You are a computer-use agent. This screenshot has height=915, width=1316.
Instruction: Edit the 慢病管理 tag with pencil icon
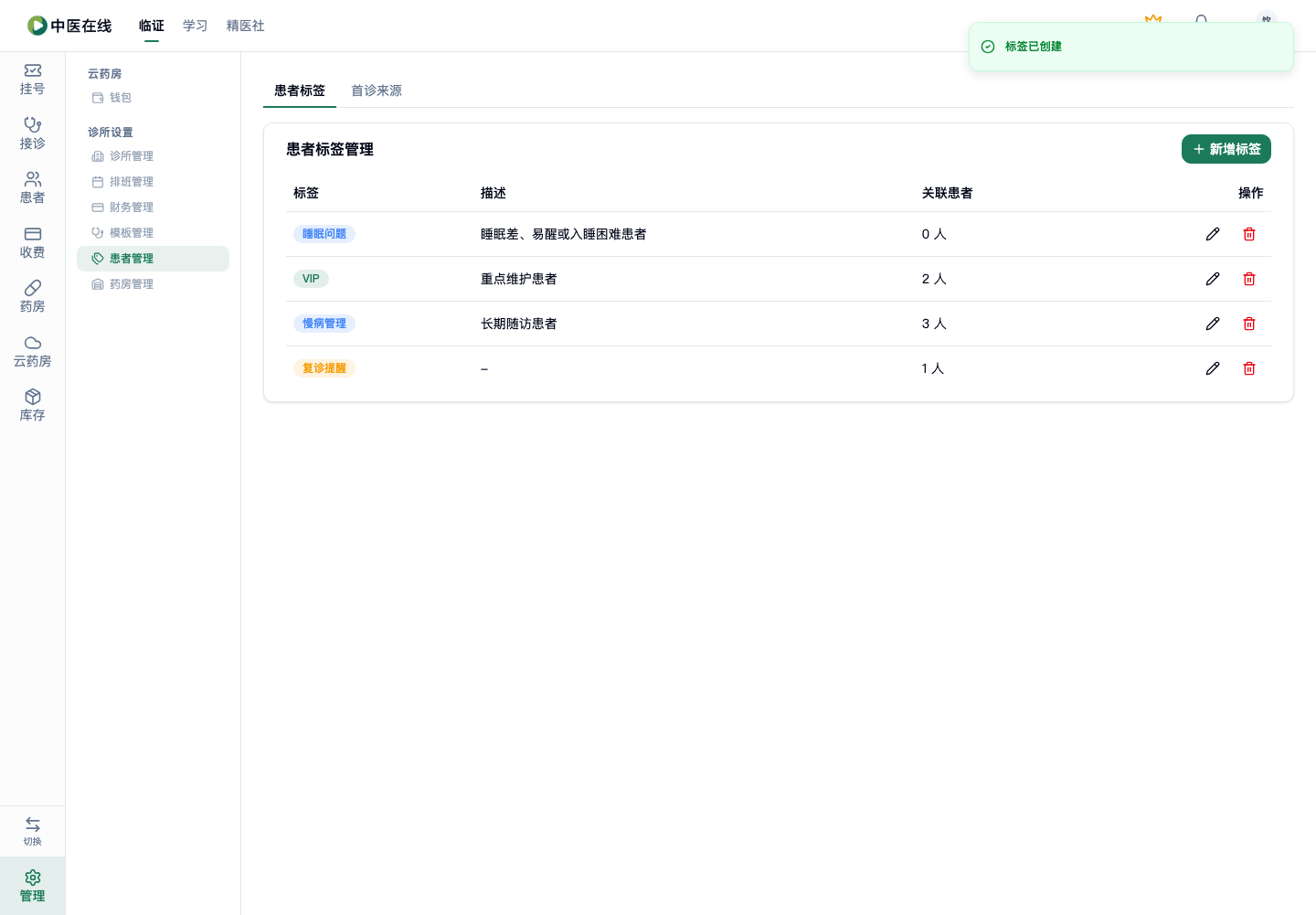[1213, 324]
